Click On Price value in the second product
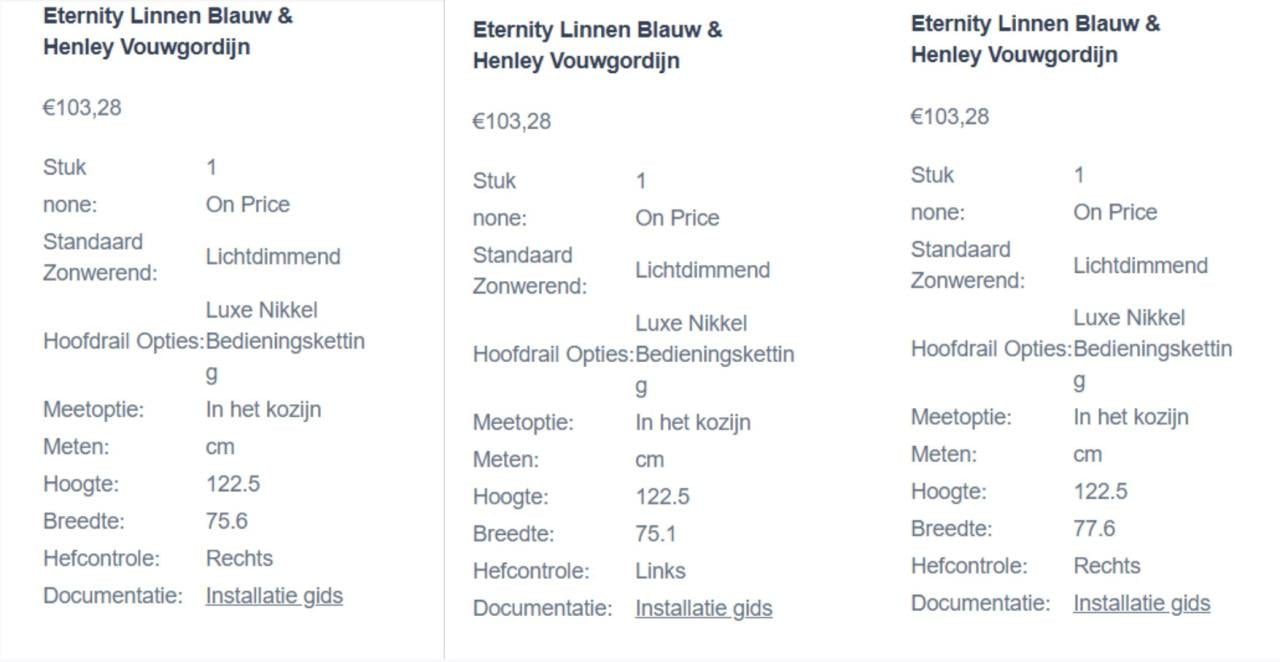Screen dimensions: 1280x662 pos(678,218)
